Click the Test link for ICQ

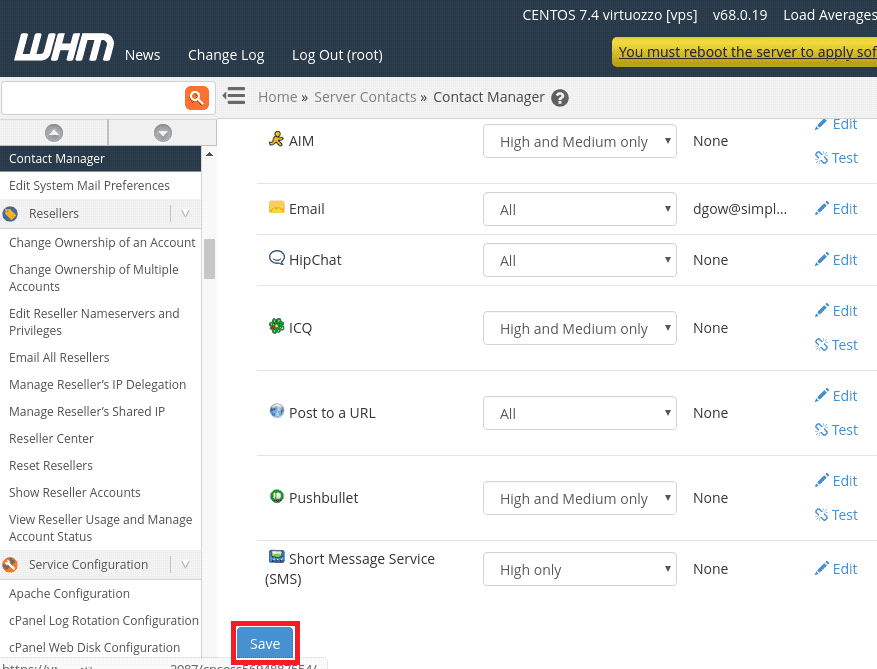pos(836,345)
